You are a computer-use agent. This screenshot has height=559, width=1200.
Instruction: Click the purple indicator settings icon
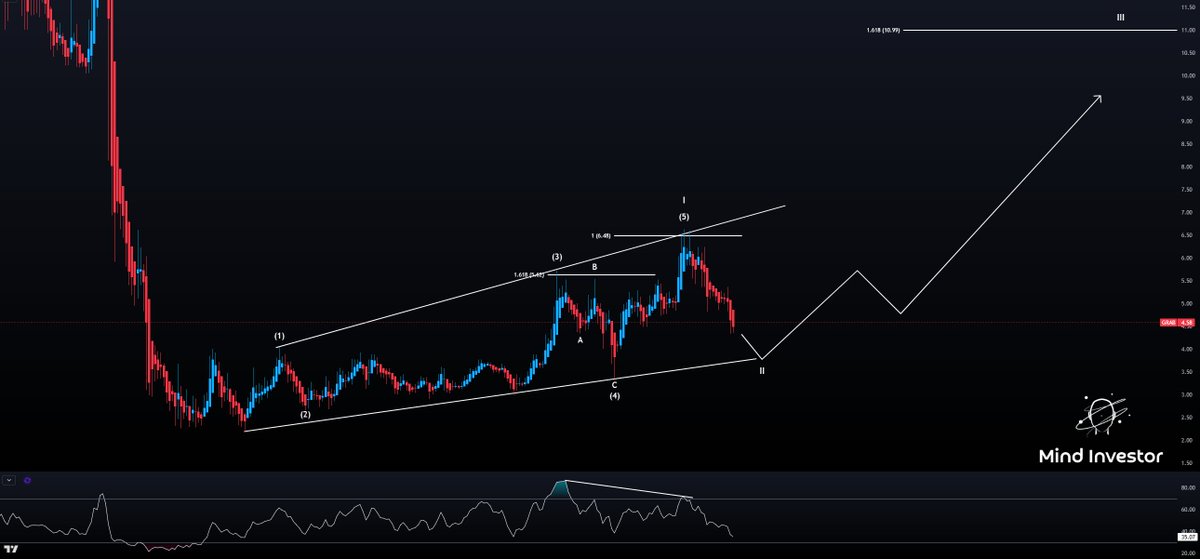[28, 480]
